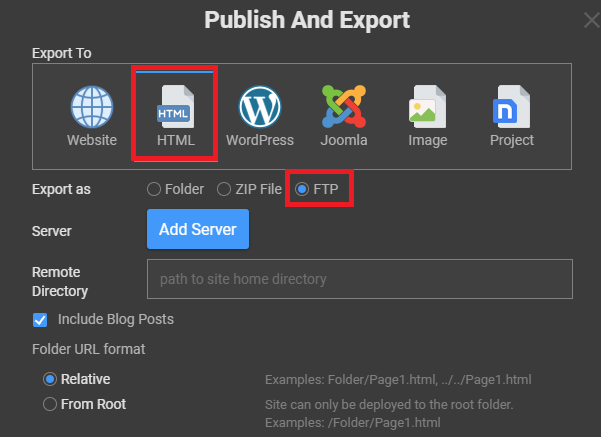Click the Export To section label
This screenshot has width=601, height=437.
coord(62,53)
